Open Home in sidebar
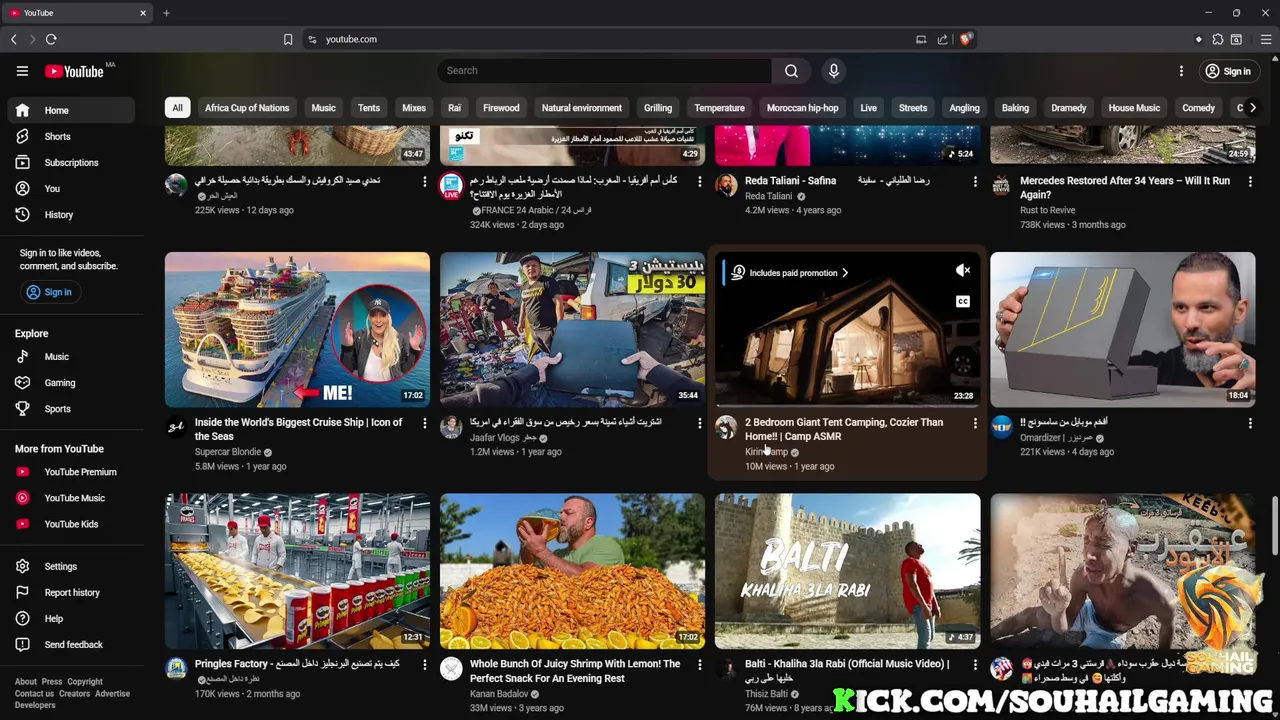The height and width of the screenshot is (720, 1280). (x=71, y=110)
